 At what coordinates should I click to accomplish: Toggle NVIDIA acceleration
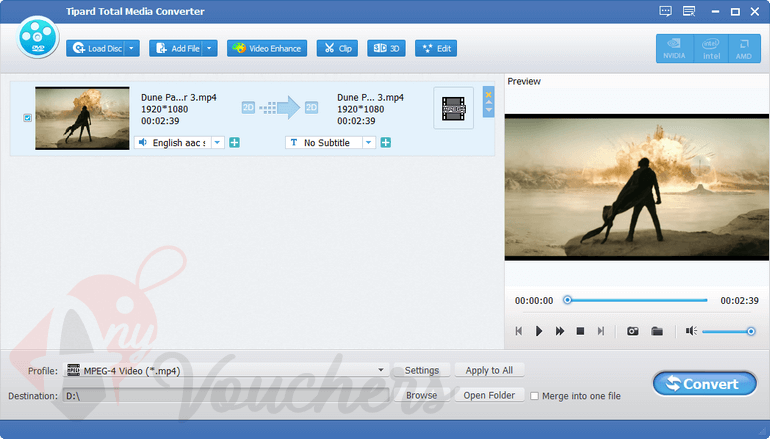675,49
